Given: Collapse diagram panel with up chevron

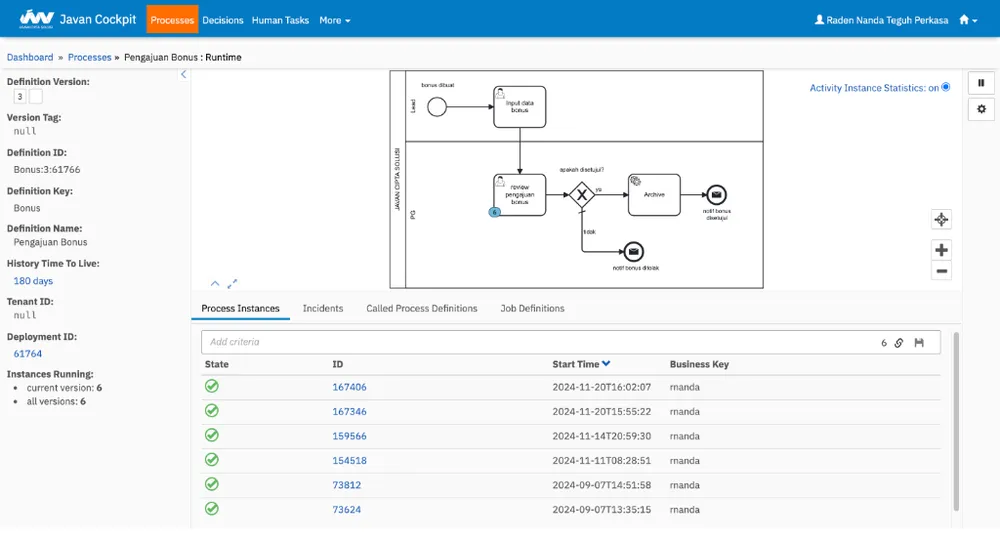Looking at the screenshot, I should pos(215,283).
